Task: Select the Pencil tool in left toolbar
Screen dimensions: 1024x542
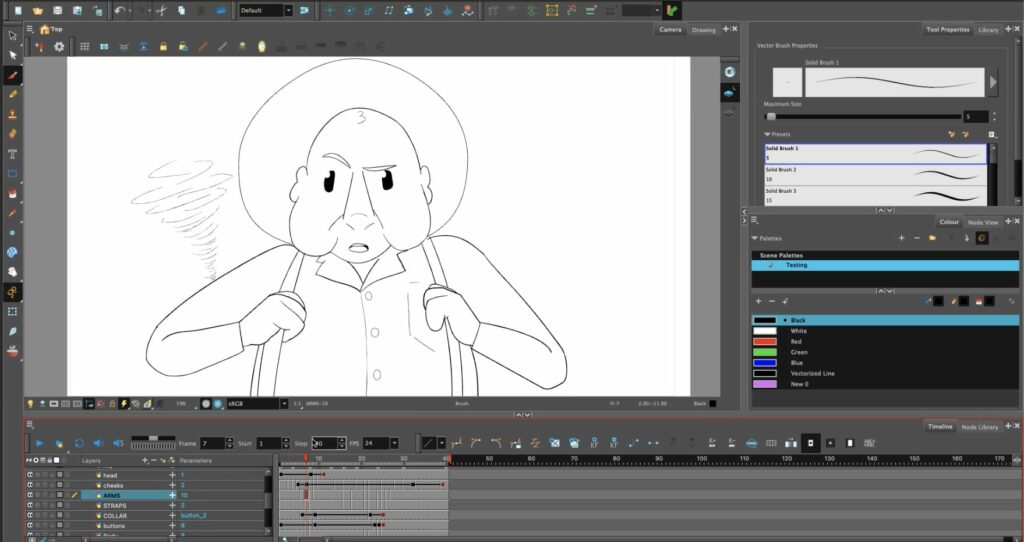Action: tap(12, 95)
